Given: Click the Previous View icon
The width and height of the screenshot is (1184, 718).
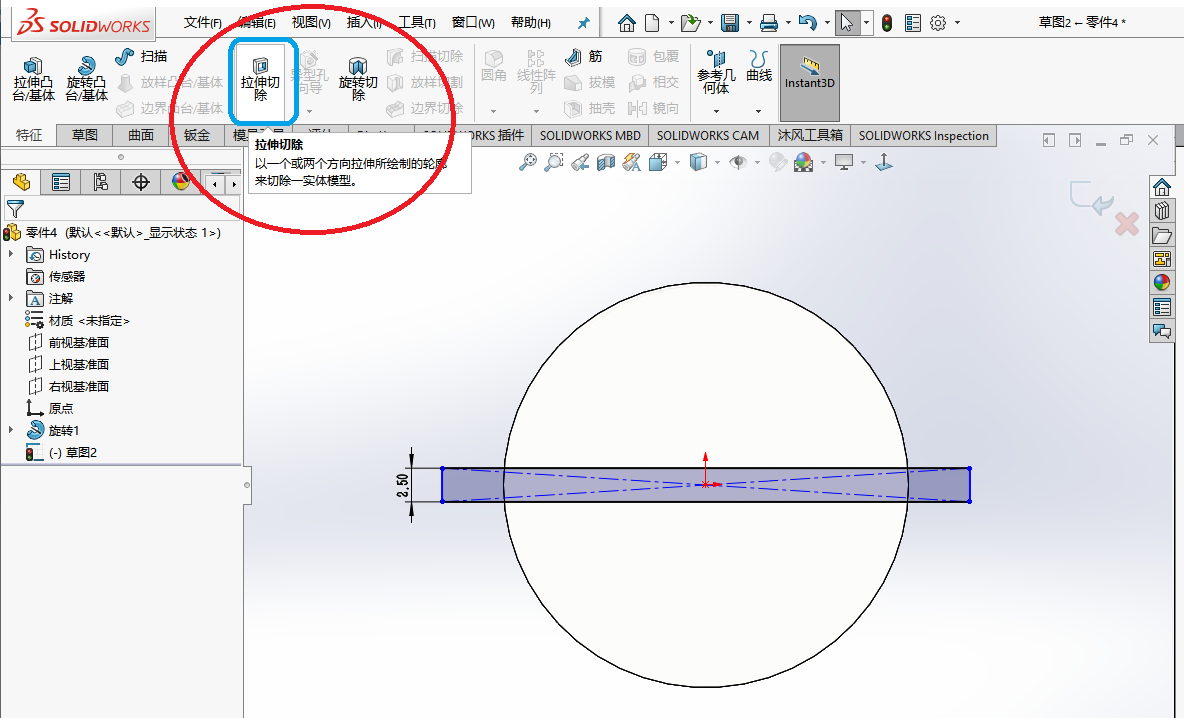Looking at the screenshot, I should coord(580,162).
